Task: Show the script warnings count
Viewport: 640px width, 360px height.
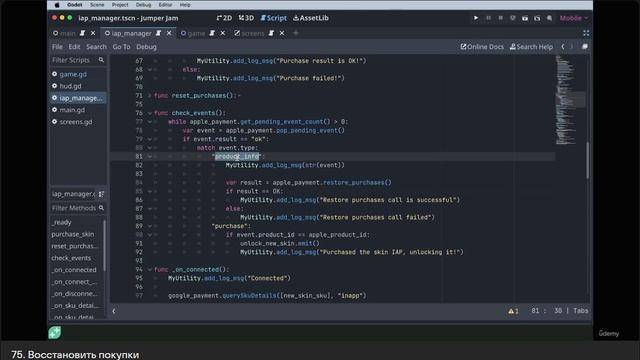Action: (x=513, y=311)
